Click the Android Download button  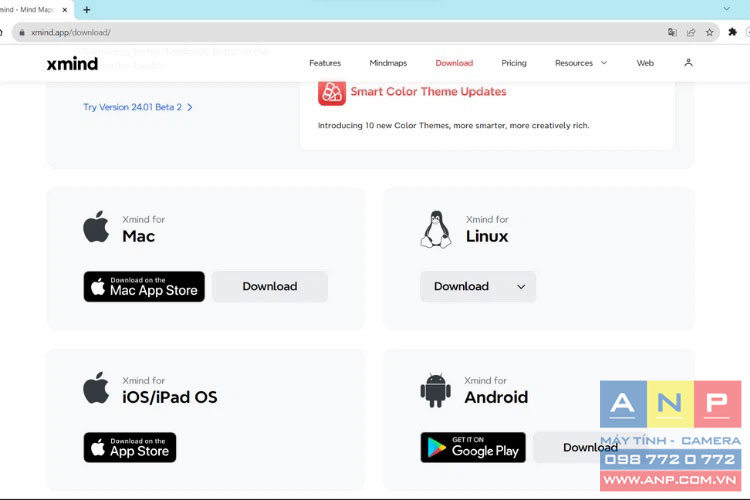[590, 447]
